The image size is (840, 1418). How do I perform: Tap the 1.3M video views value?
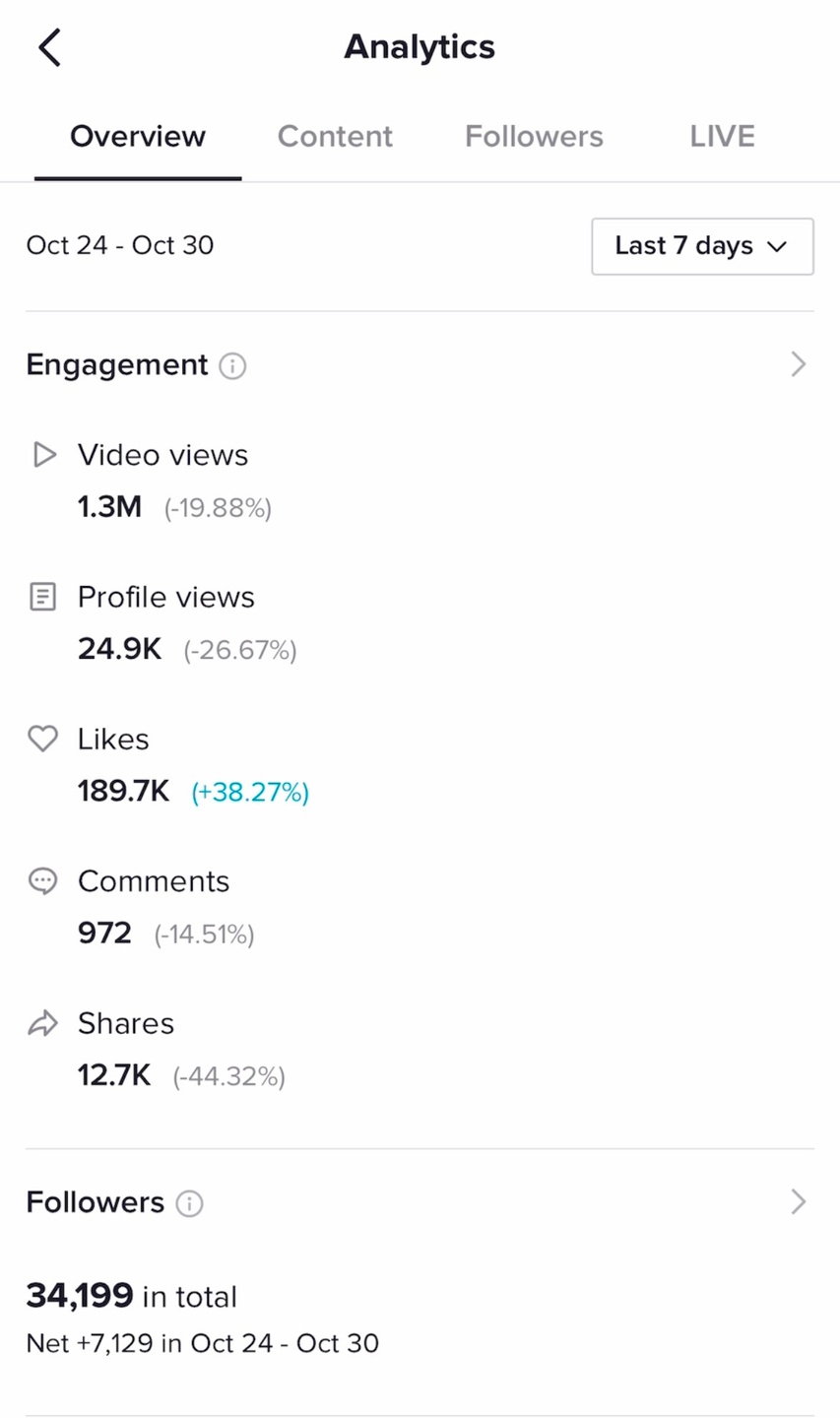tap(109, 507)
